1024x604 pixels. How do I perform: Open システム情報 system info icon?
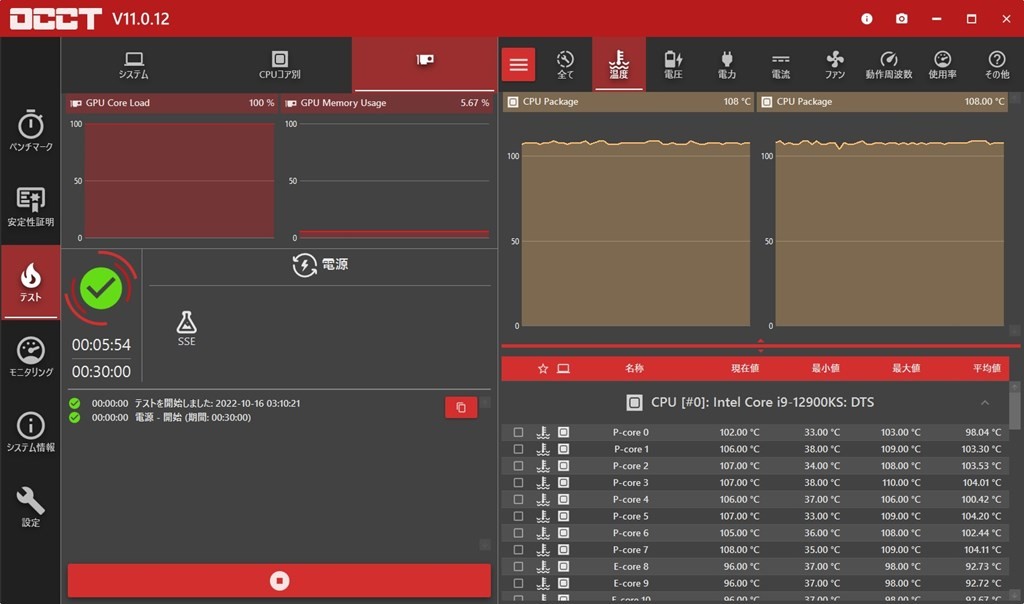click(x=30, y=431)
